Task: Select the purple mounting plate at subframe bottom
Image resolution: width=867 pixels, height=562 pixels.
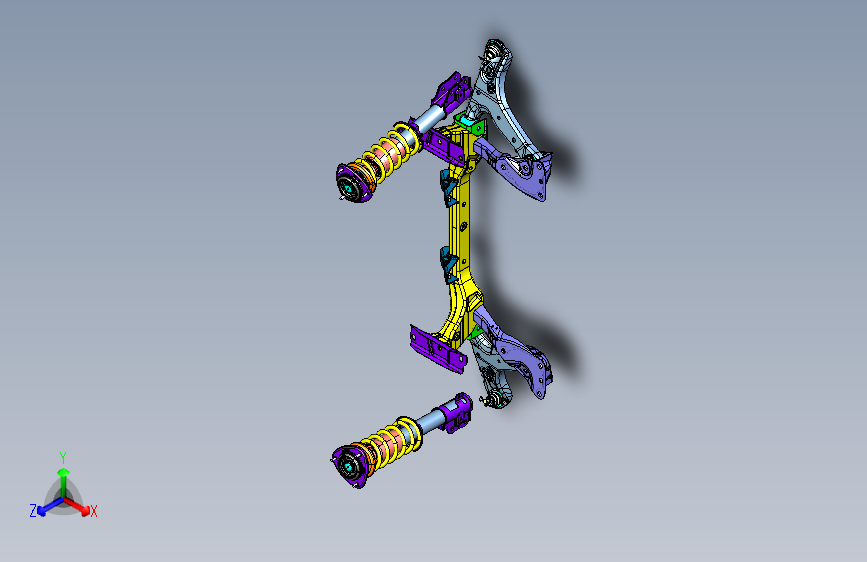Action: coord(437,349)
